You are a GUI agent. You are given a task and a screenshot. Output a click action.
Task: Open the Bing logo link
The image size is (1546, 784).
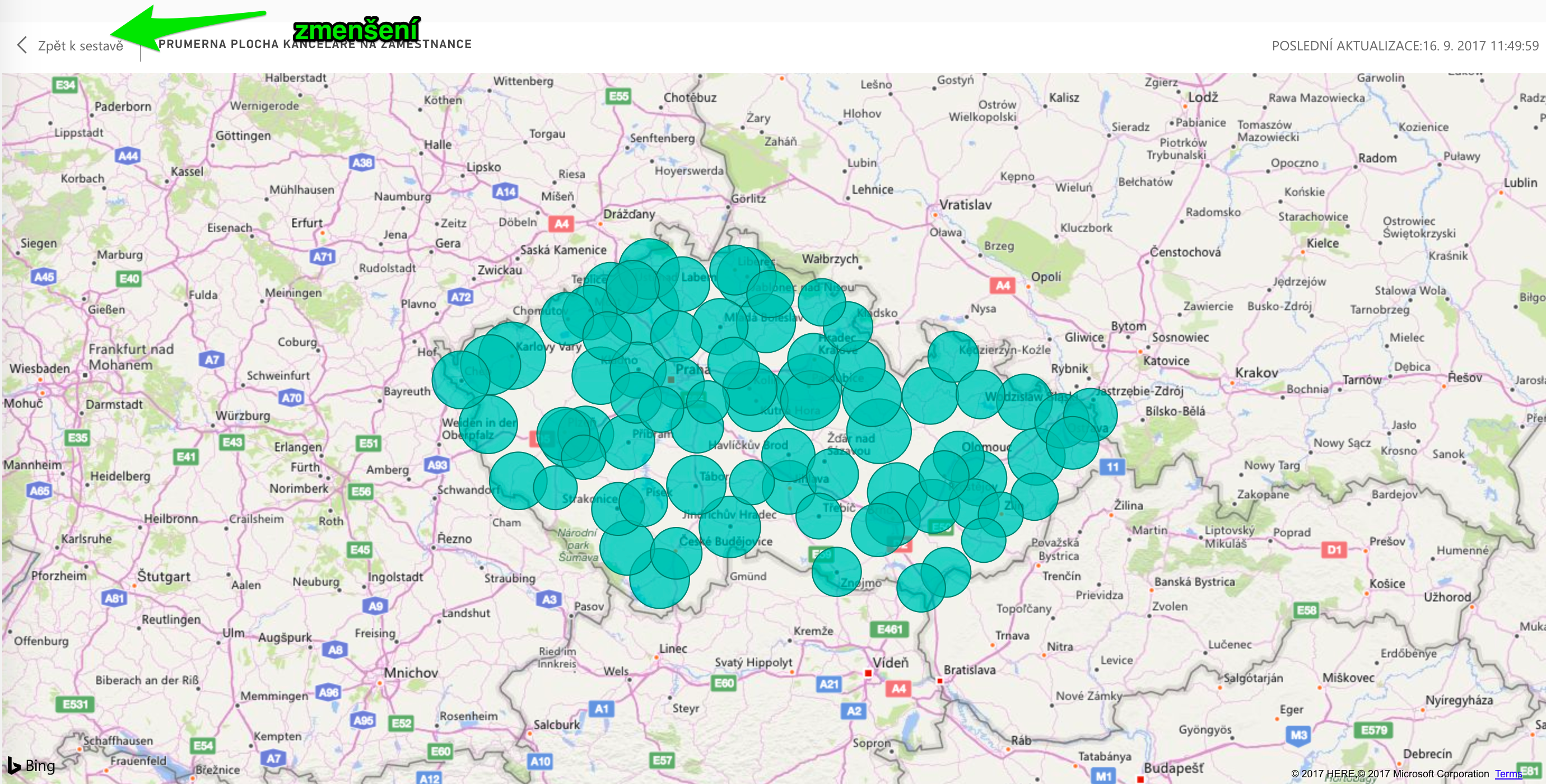[x=31, y=766]
